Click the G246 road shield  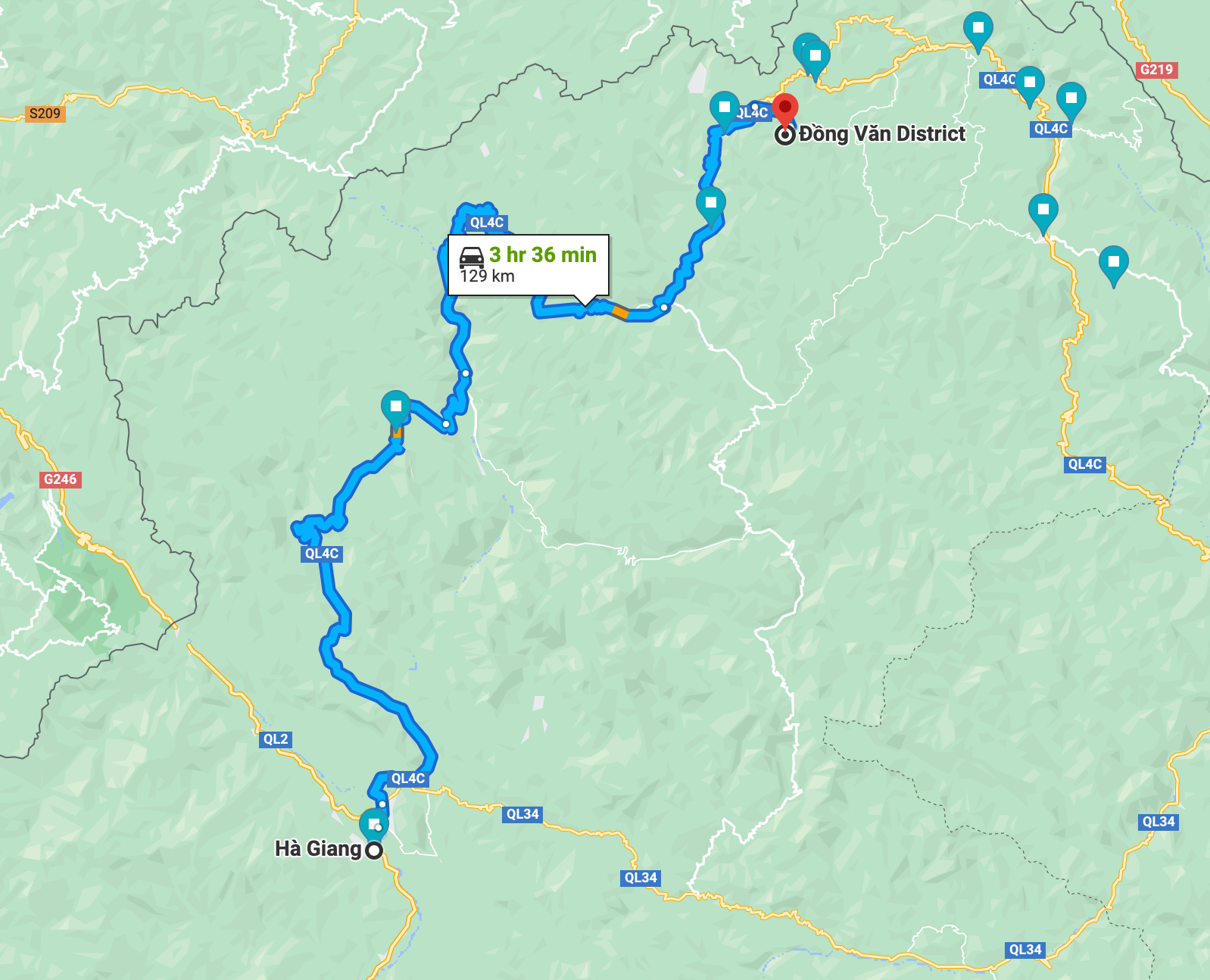point(60,479)
